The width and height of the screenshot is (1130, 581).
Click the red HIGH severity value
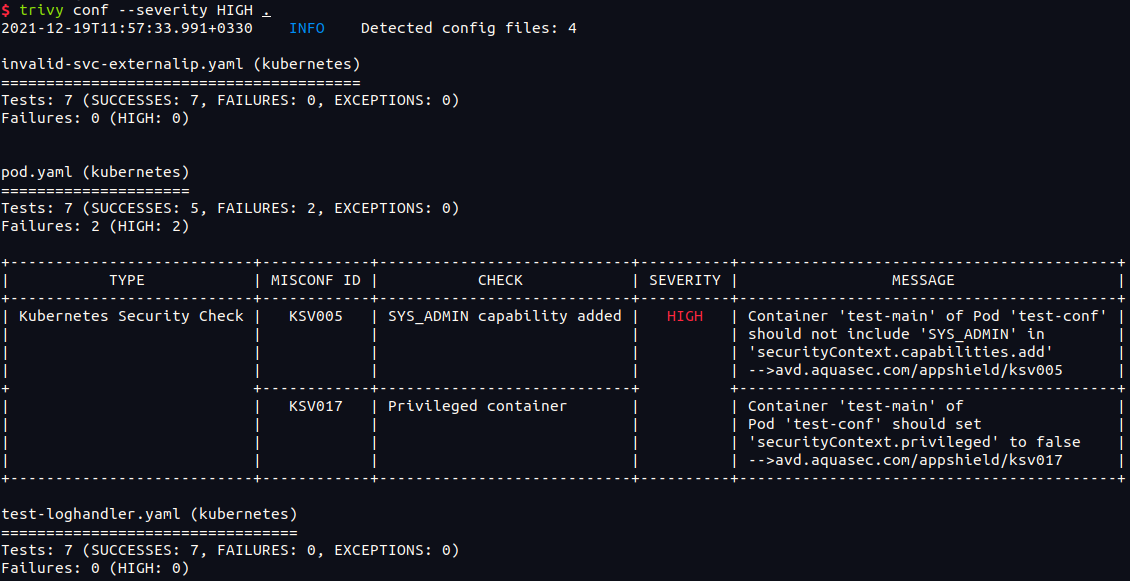(685, 316)
